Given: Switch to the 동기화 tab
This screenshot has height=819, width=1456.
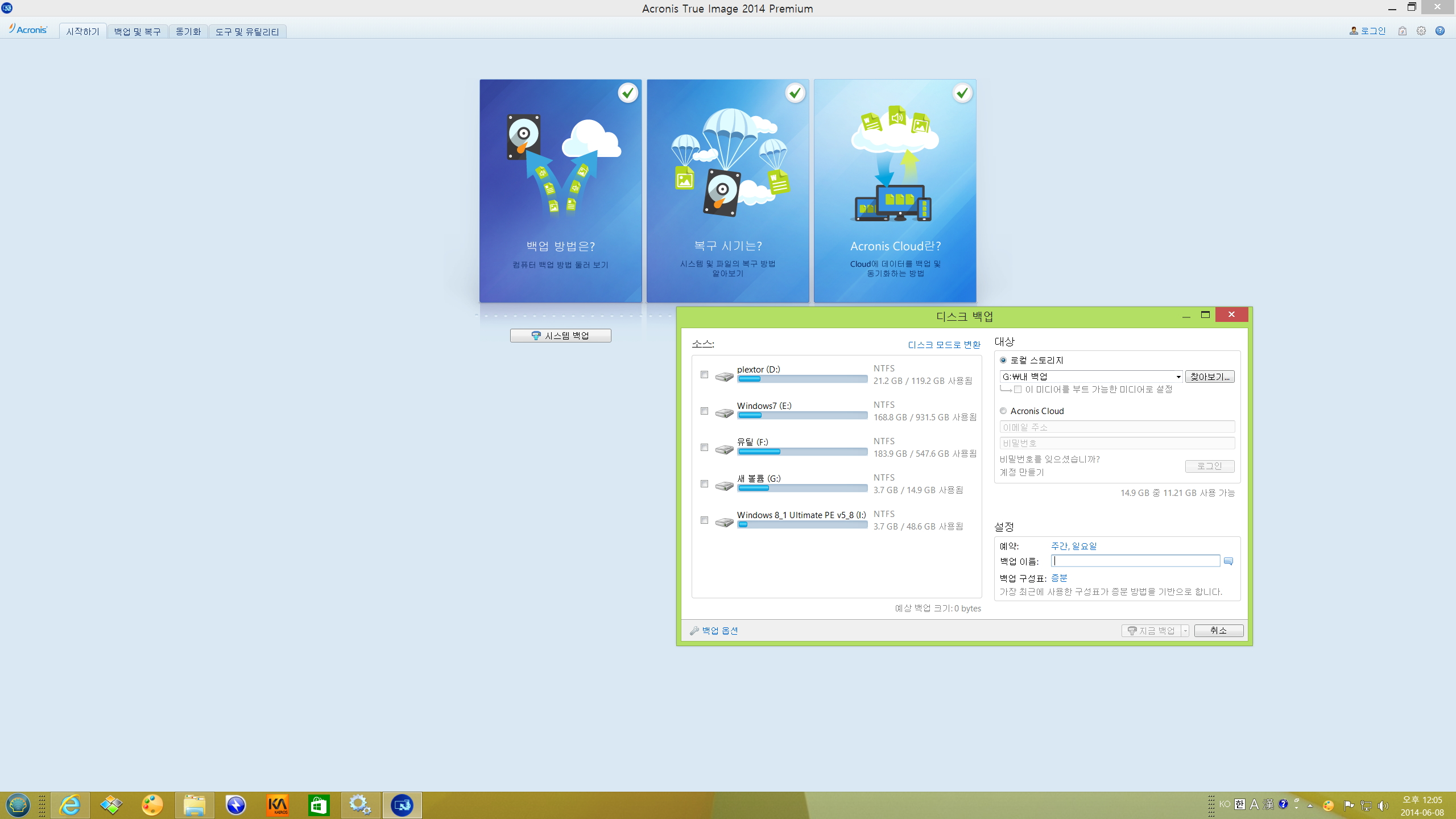Looking at the screenshot, I should click(x=188, y=31).
